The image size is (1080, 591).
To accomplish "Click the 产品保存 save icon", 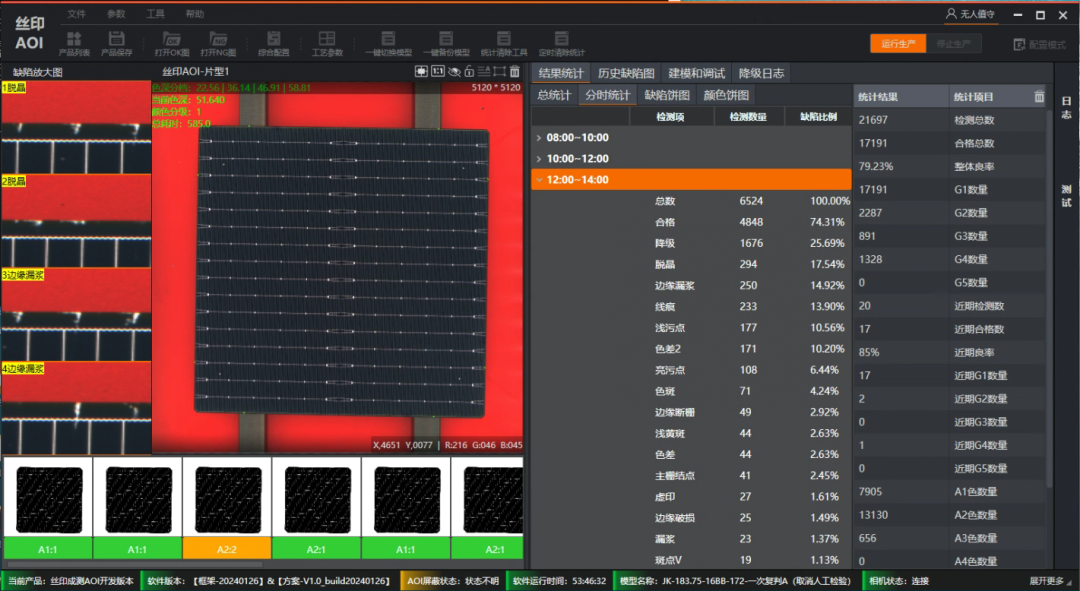I will (x=117, y=43).
